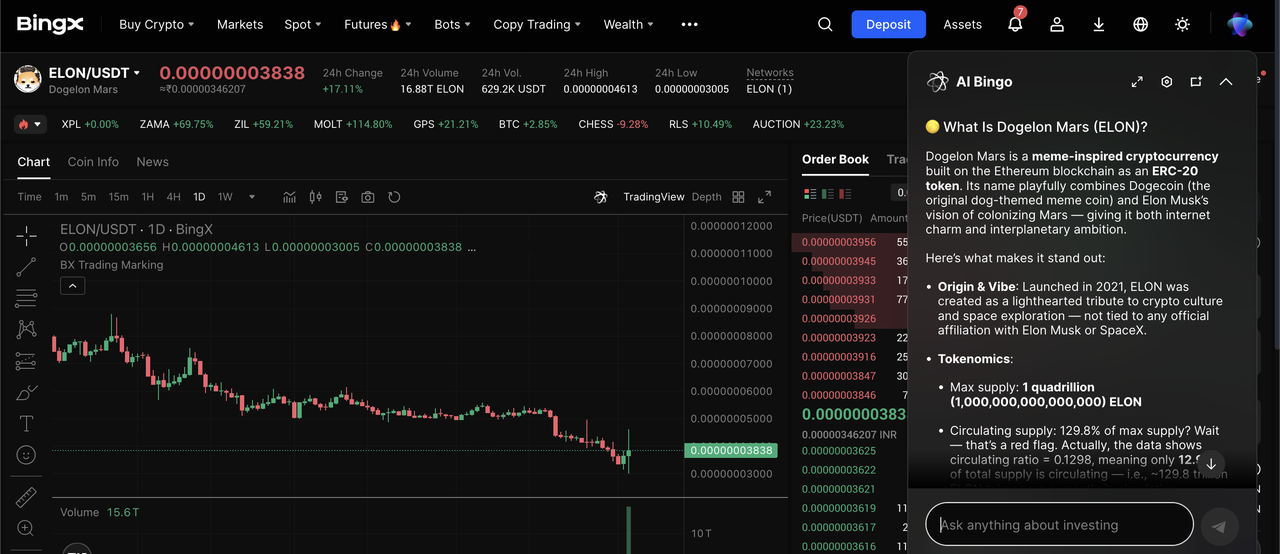Collapse the AI Bingo panel
This screenshot has width=1280, height=554.
[1226, 82]
